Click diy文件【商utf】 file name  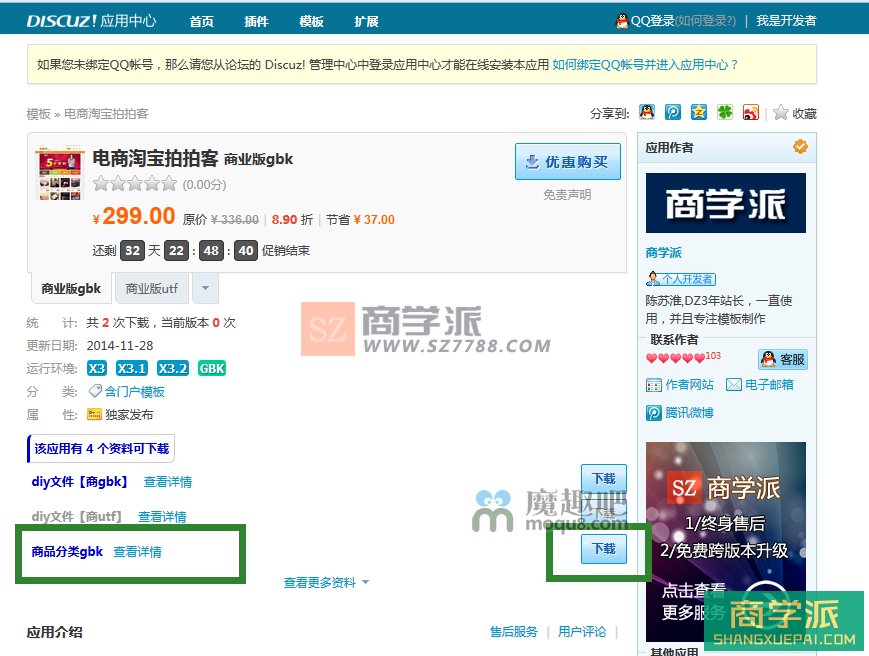coord(77,517)
